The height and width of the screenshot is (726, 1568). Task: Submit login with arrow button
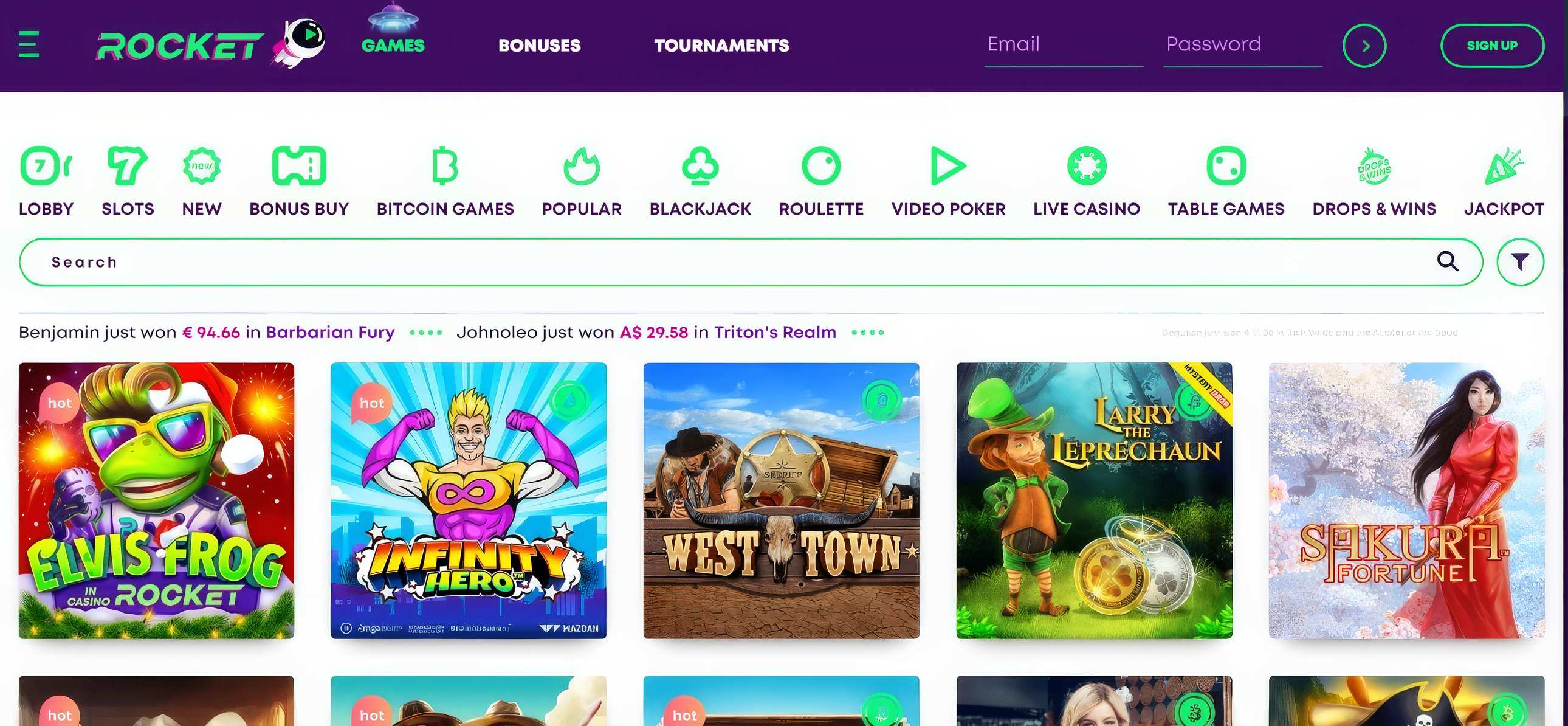pos(1364,46)
